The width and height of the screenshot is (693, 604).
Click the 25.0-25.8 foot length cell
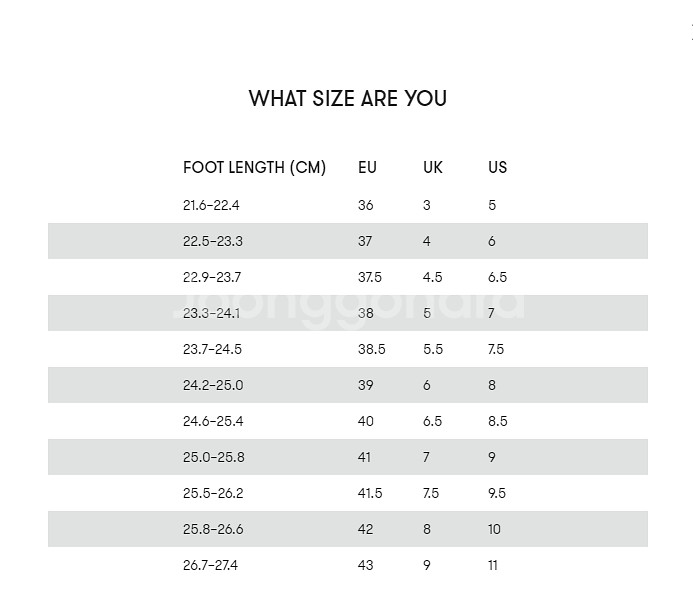214,457
